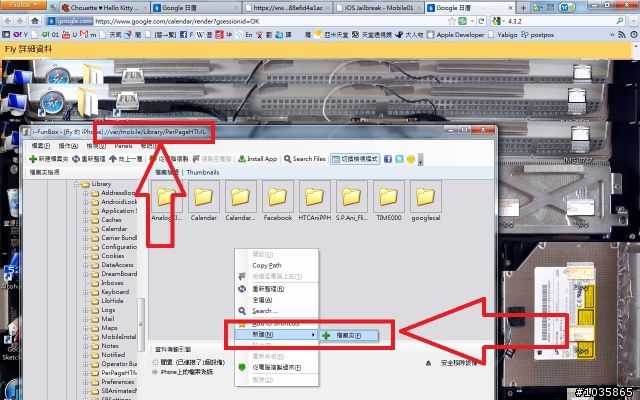Click the safely remove device eject icon

(x=428, y=363)
